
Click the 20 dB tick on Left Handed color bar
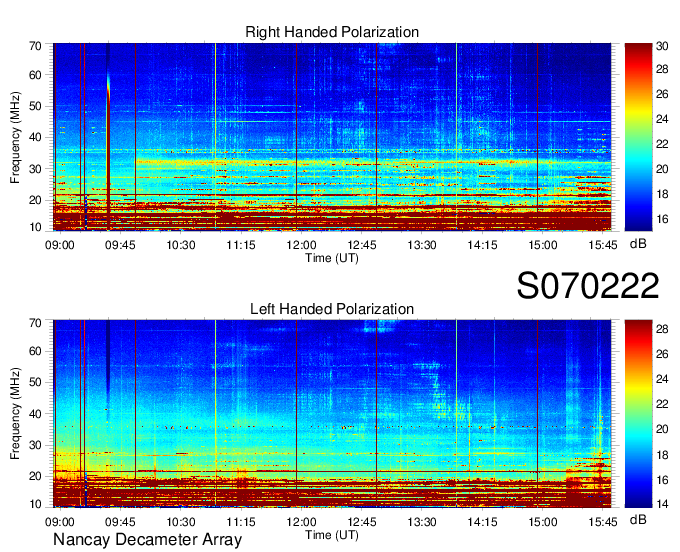(x=662, y=429)
